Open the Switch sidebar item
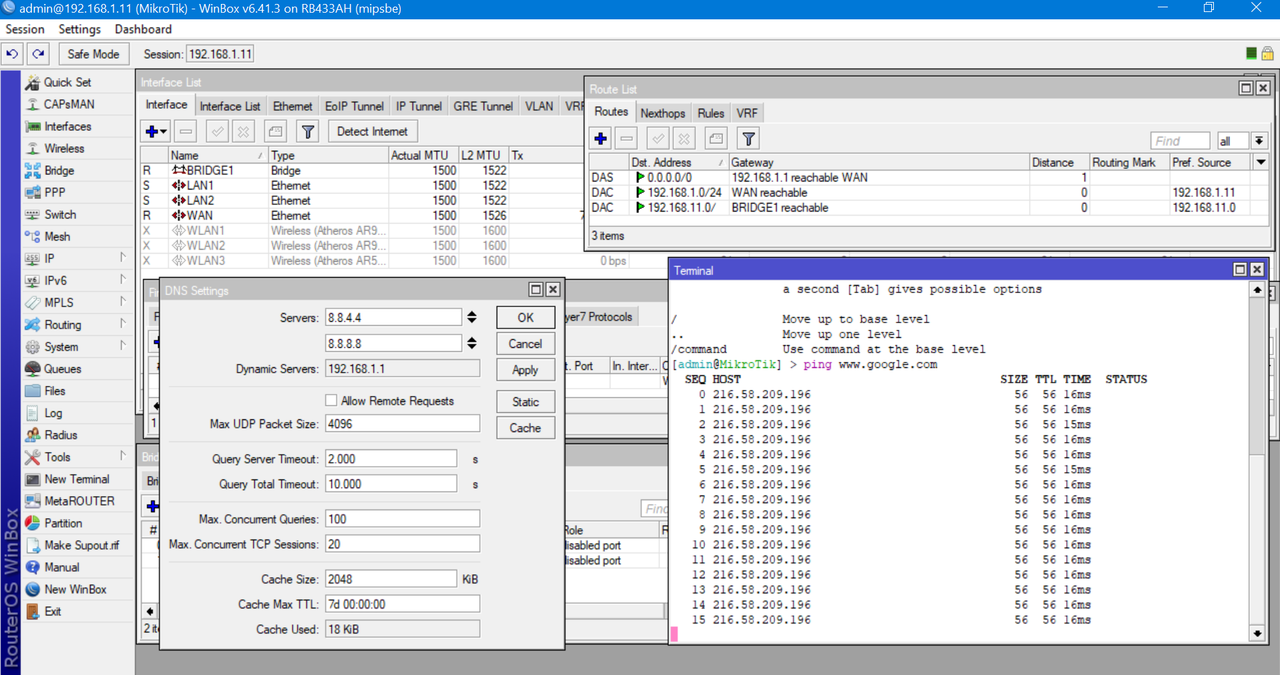The height and width of the screenshot is (675, 1280). (x=60, y=214)
